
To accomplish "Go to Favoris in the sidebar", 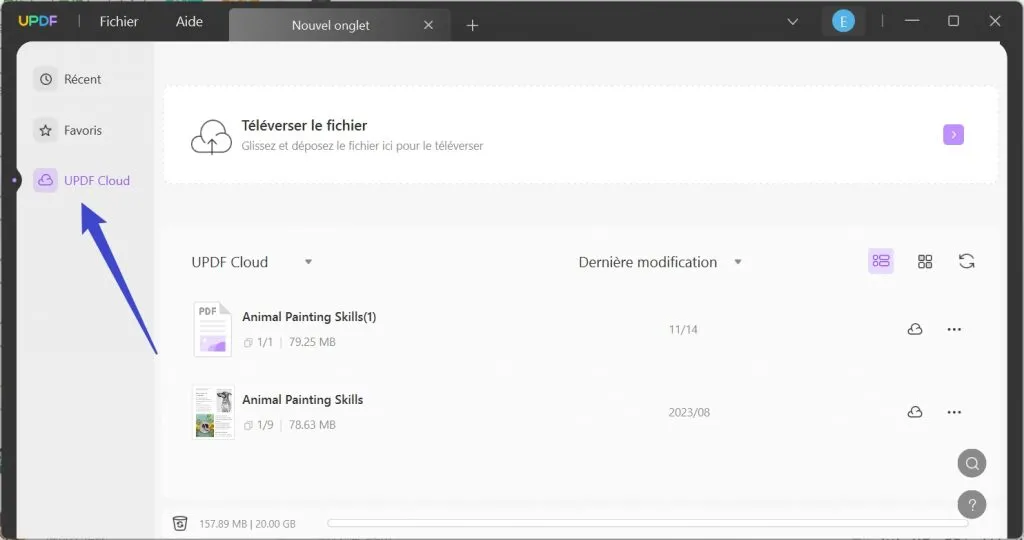I will [x=70, y=130].
